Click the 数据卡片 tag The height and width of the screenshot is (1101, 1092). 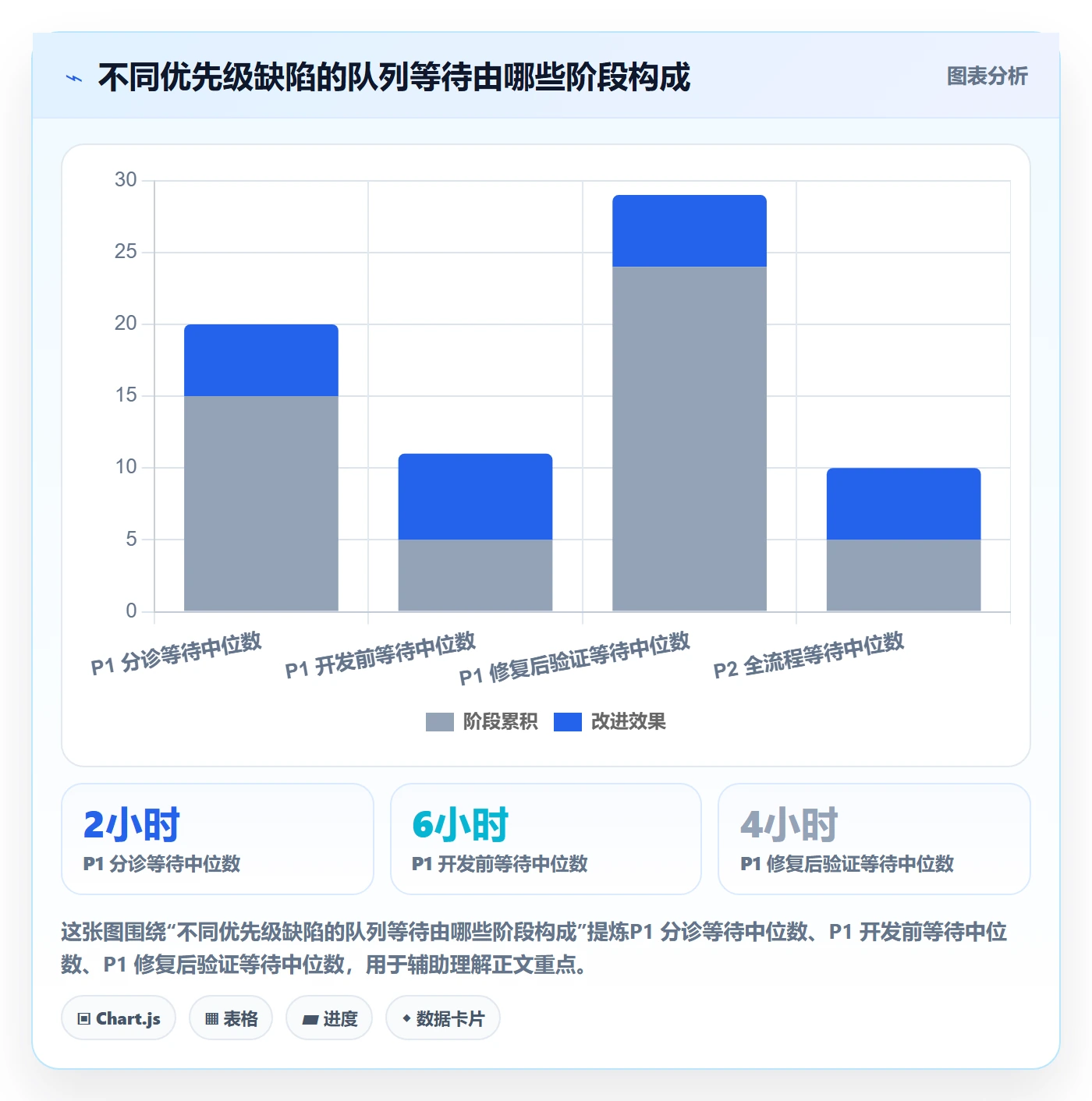click(443, 1018)
